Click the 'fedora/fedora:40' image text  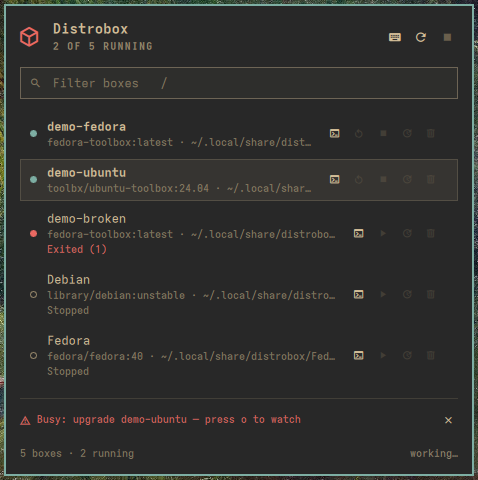(95, 356)
